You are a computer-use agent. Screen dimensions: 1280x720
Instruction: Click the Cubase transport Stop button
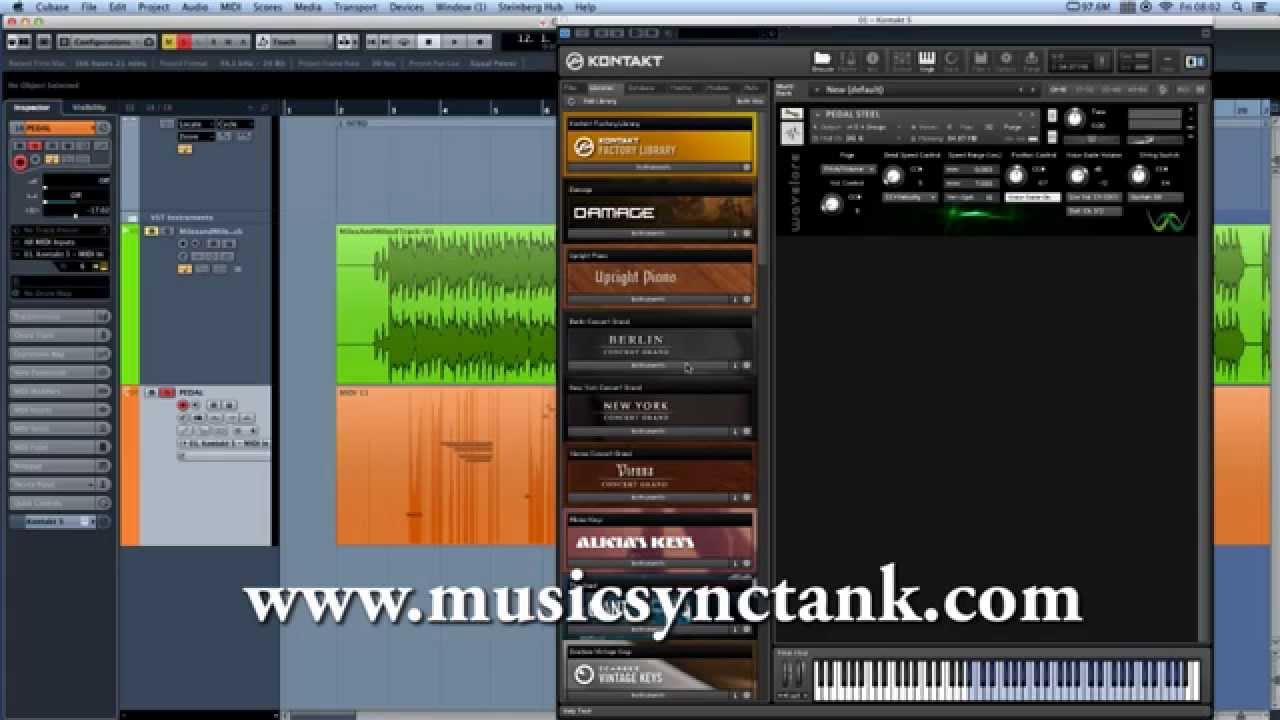point(429,42)
